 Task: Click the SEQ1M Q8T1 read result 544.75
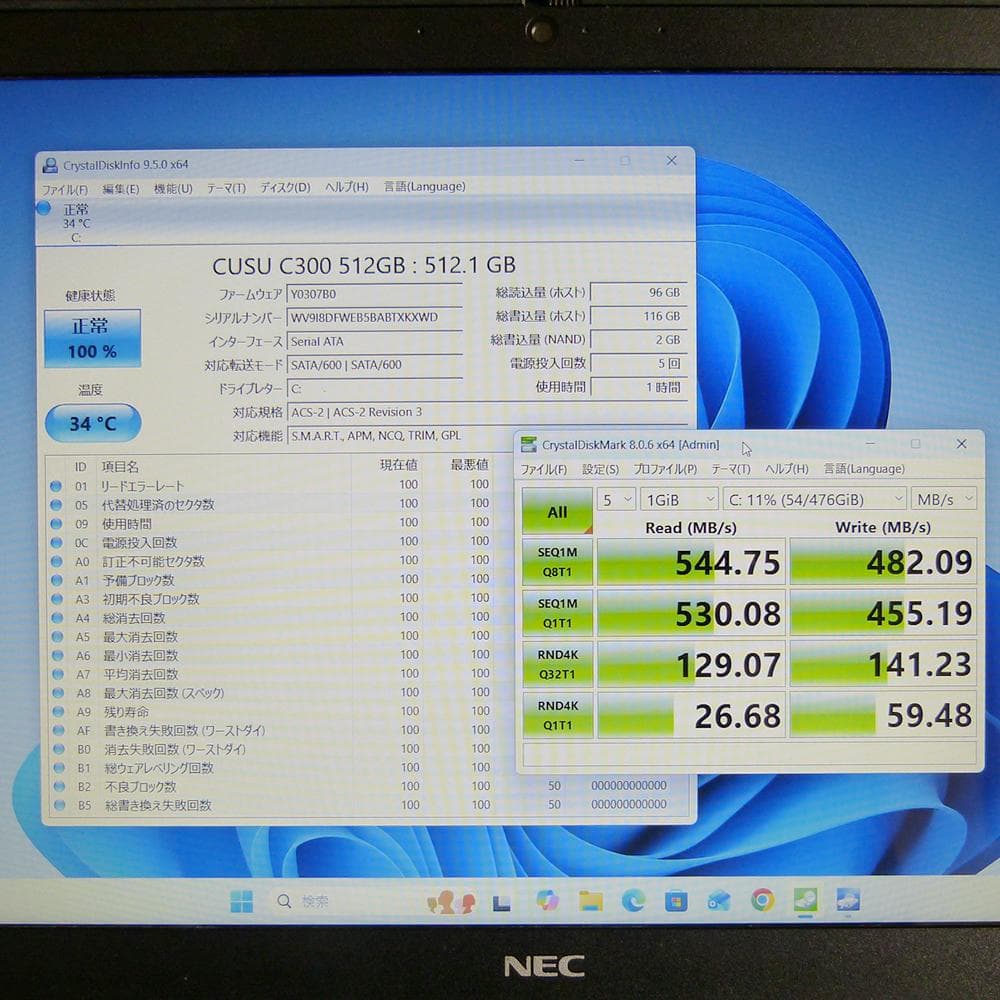tap(691, 562)
